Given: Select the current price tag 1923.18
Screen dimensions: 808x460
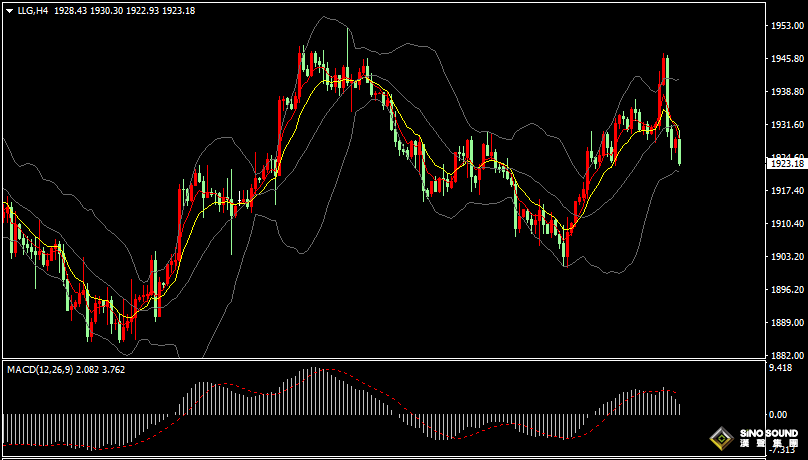Looking at the screenshot, I should (x=786, y=163).
